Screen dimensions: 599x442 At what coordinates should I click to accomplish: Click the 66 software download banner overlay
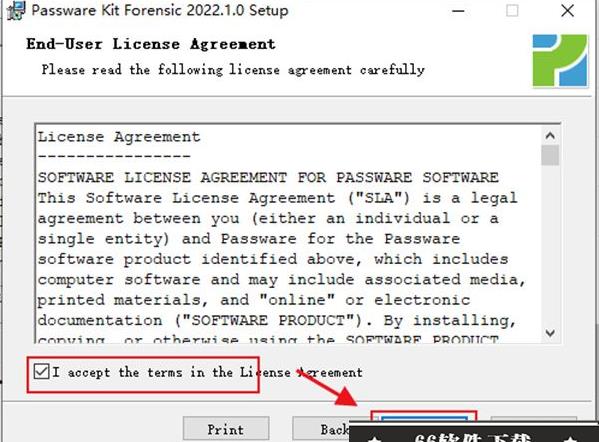click(474, 432)
